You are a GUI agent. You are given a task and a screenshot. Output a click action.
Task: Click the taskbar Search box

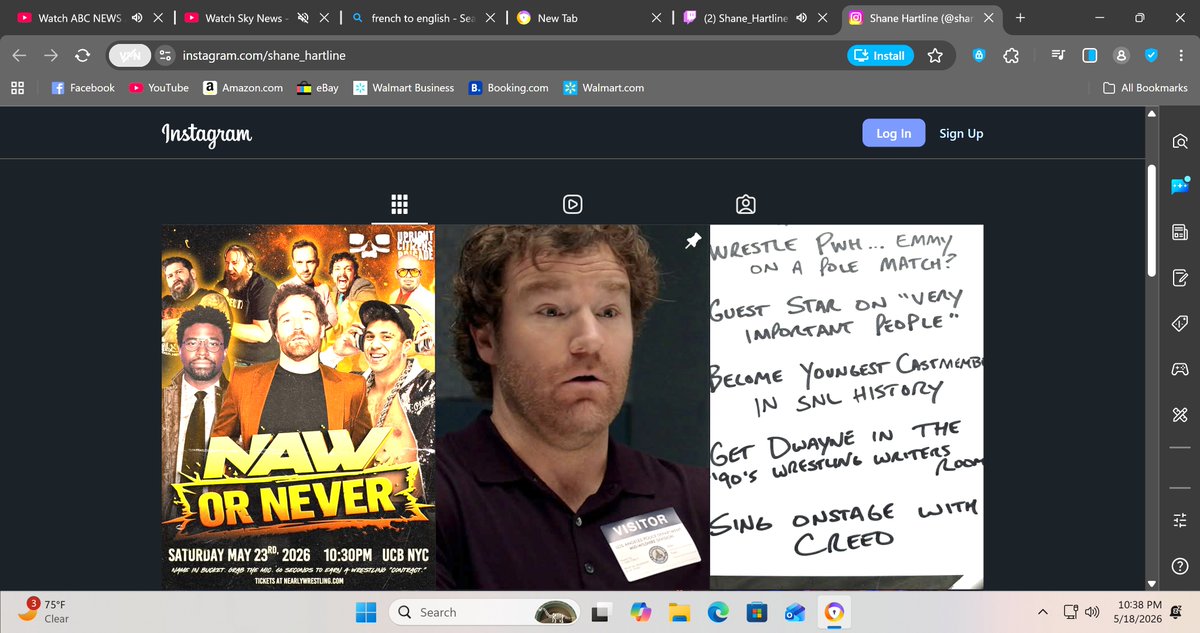pos(482,612)
